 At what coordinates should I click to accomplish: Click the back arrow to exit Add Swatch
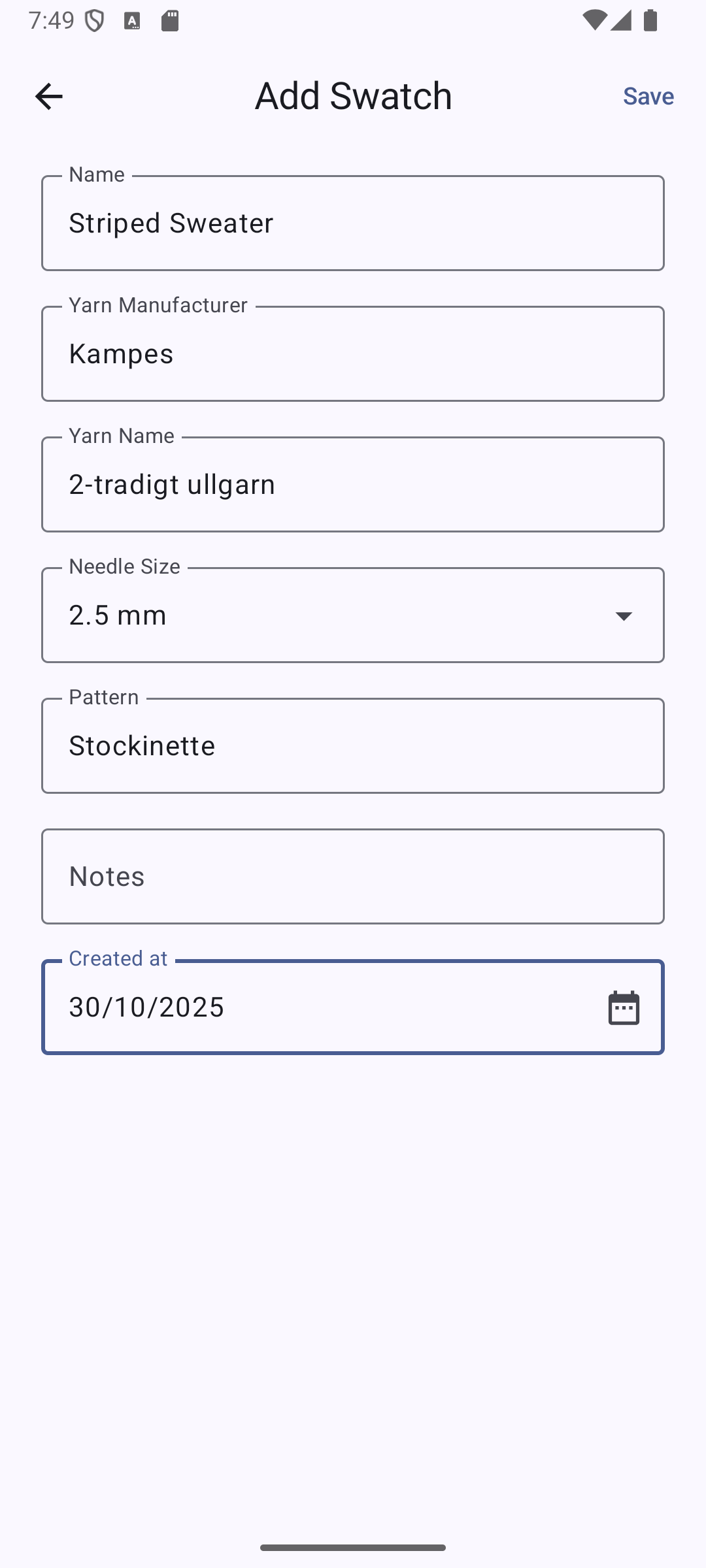(x=49, y=95)
